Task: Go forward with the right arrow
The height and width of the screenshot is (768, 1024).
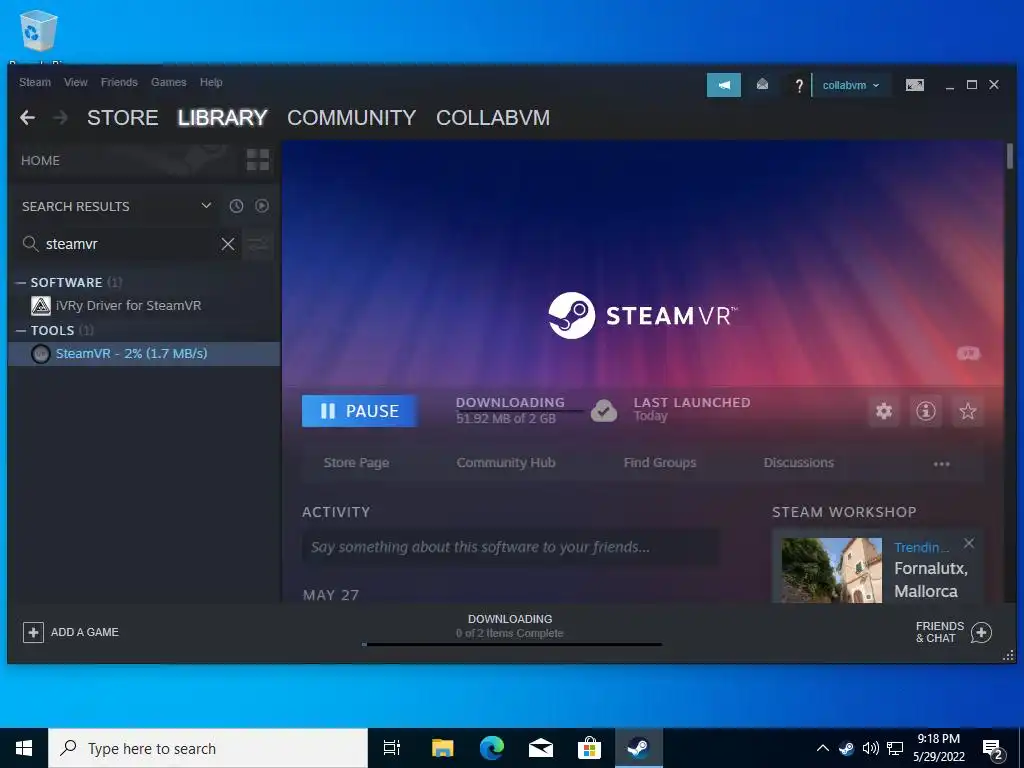Action: pyautogui.click(x=60, y=118)
